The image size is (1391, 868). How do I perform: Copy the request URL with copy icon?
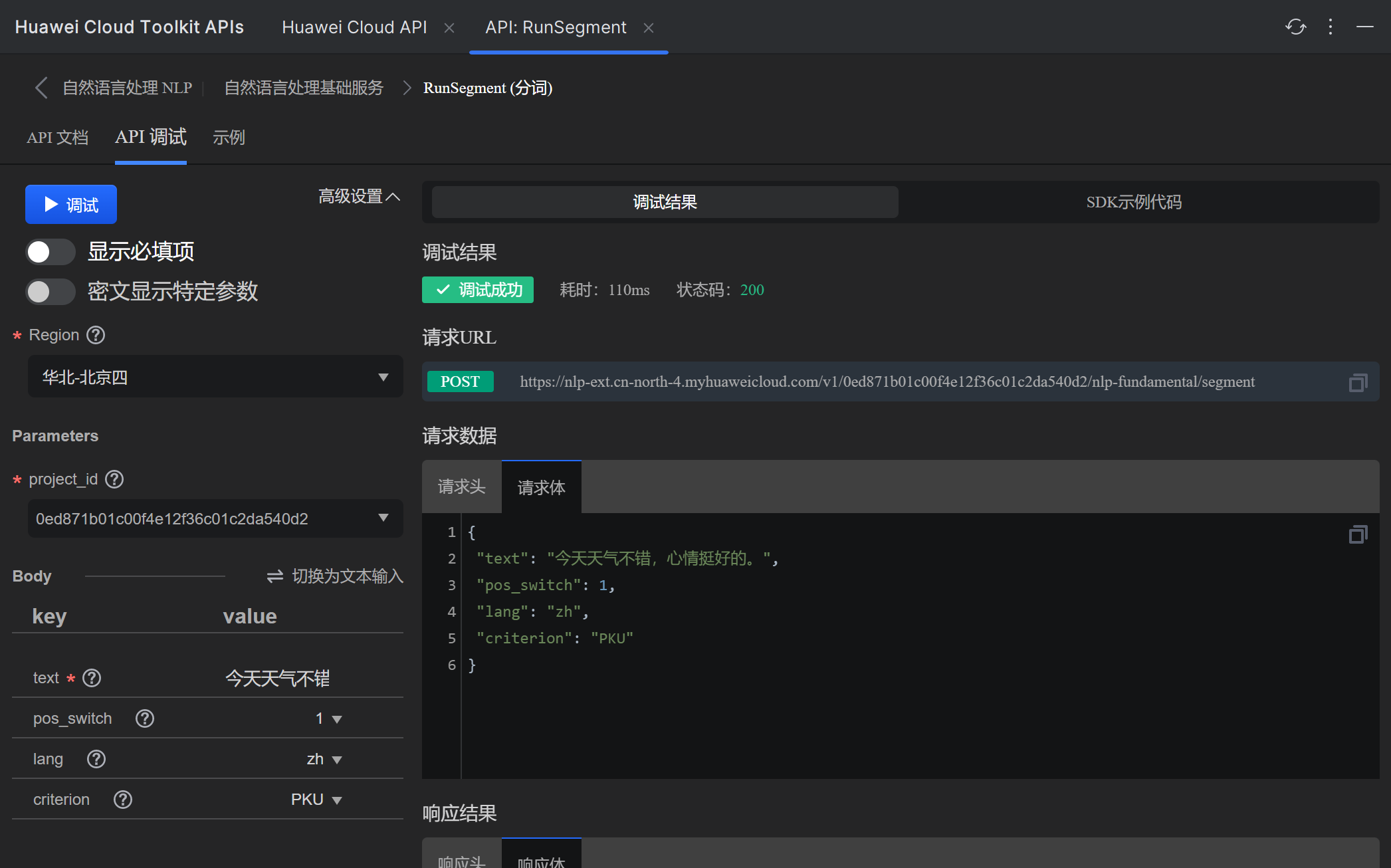1358,382
